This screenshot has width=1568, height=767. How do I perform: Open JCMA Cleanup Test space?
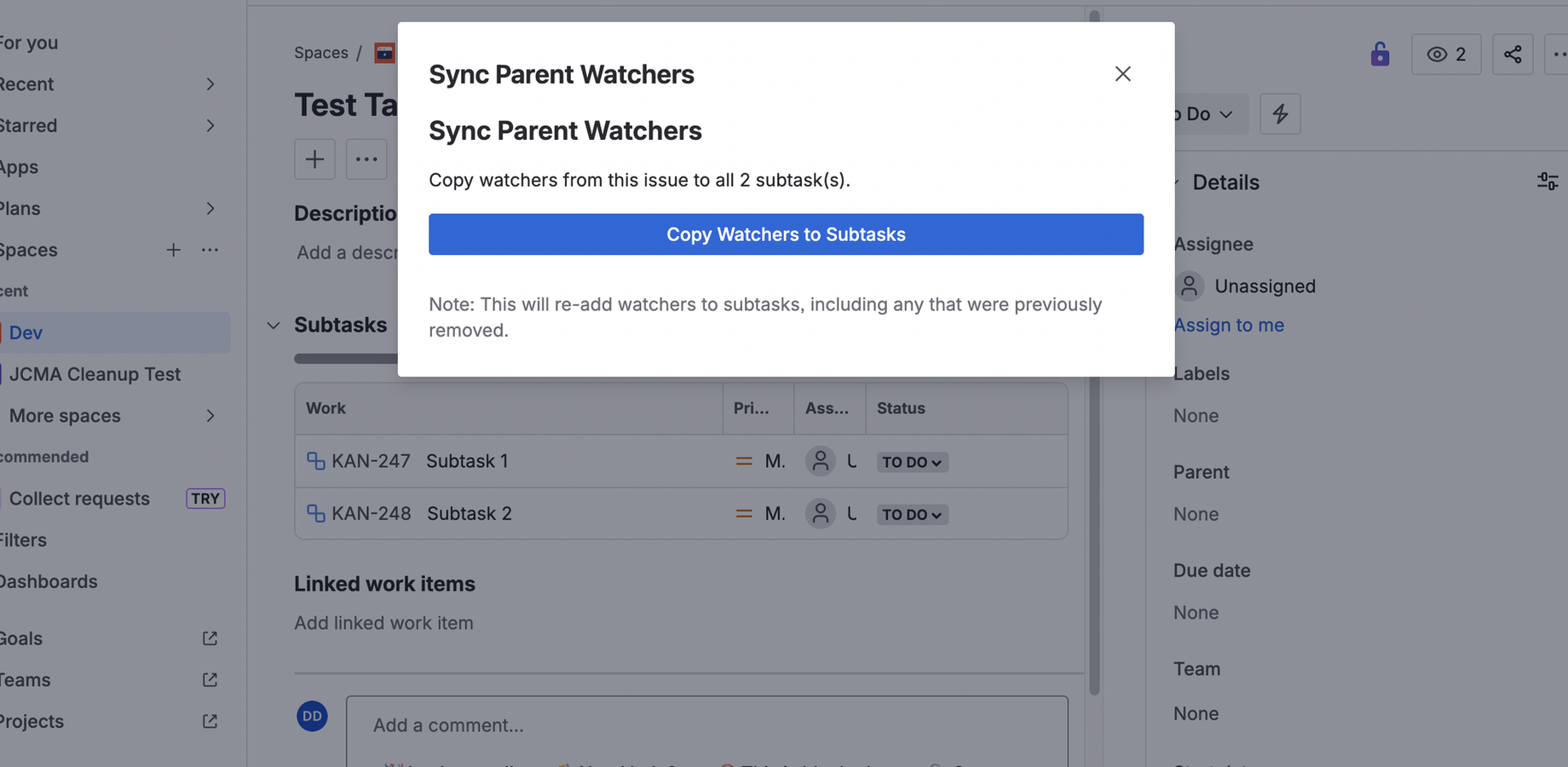[x=95, y=374]
